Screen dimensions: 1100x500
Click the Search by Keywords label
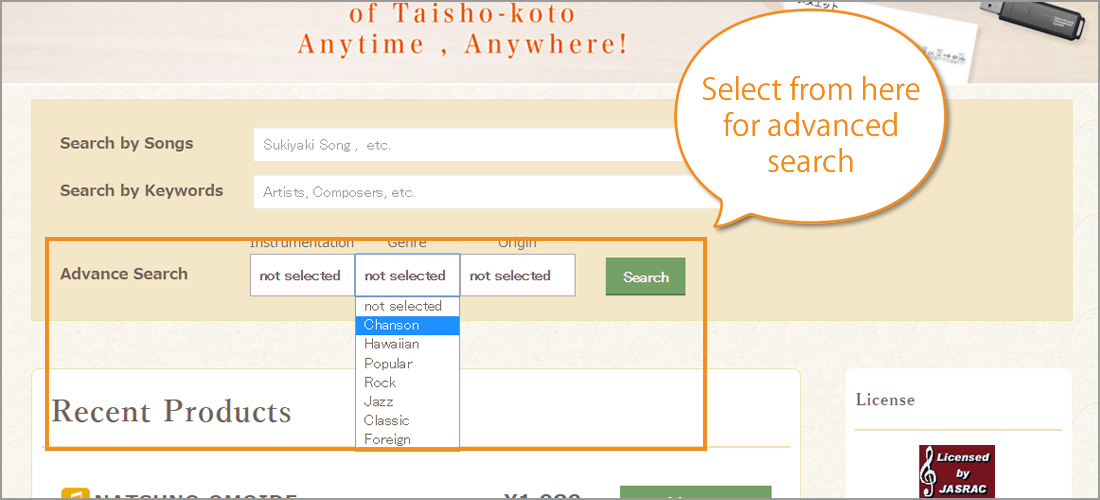(142, 191)
